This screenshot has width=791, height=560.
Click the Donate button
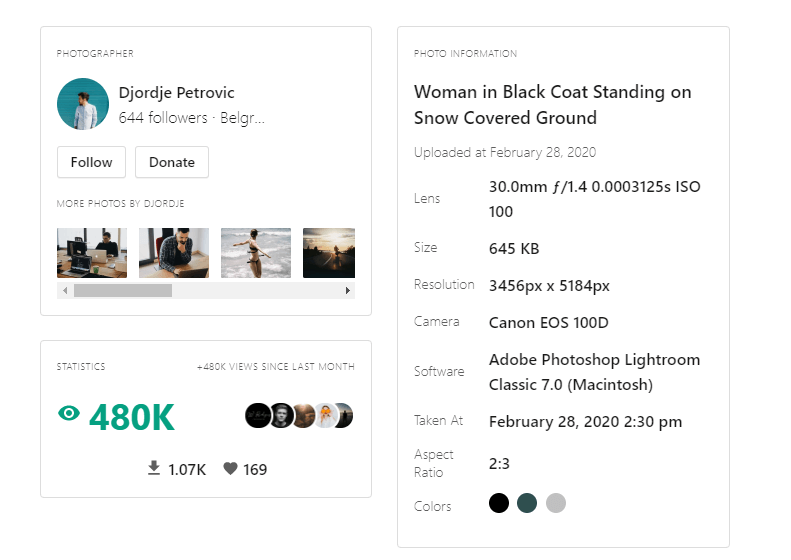pos(172,162)
